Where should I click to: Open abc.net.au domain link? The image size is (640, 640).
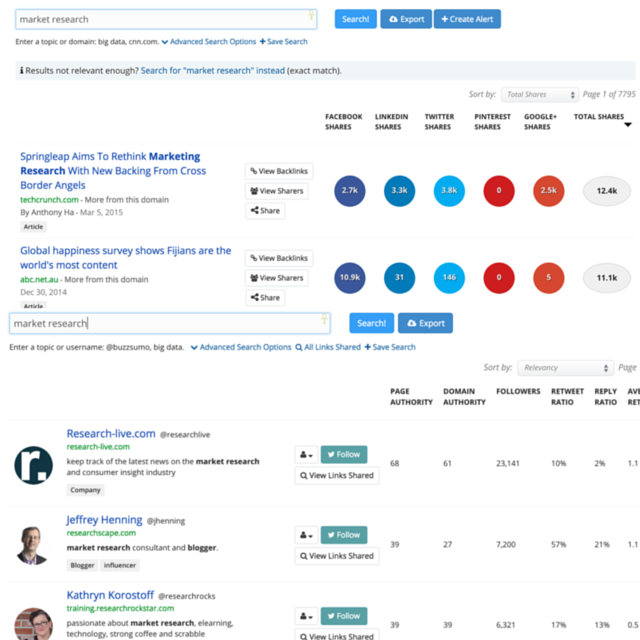click(x=39, y=280)
